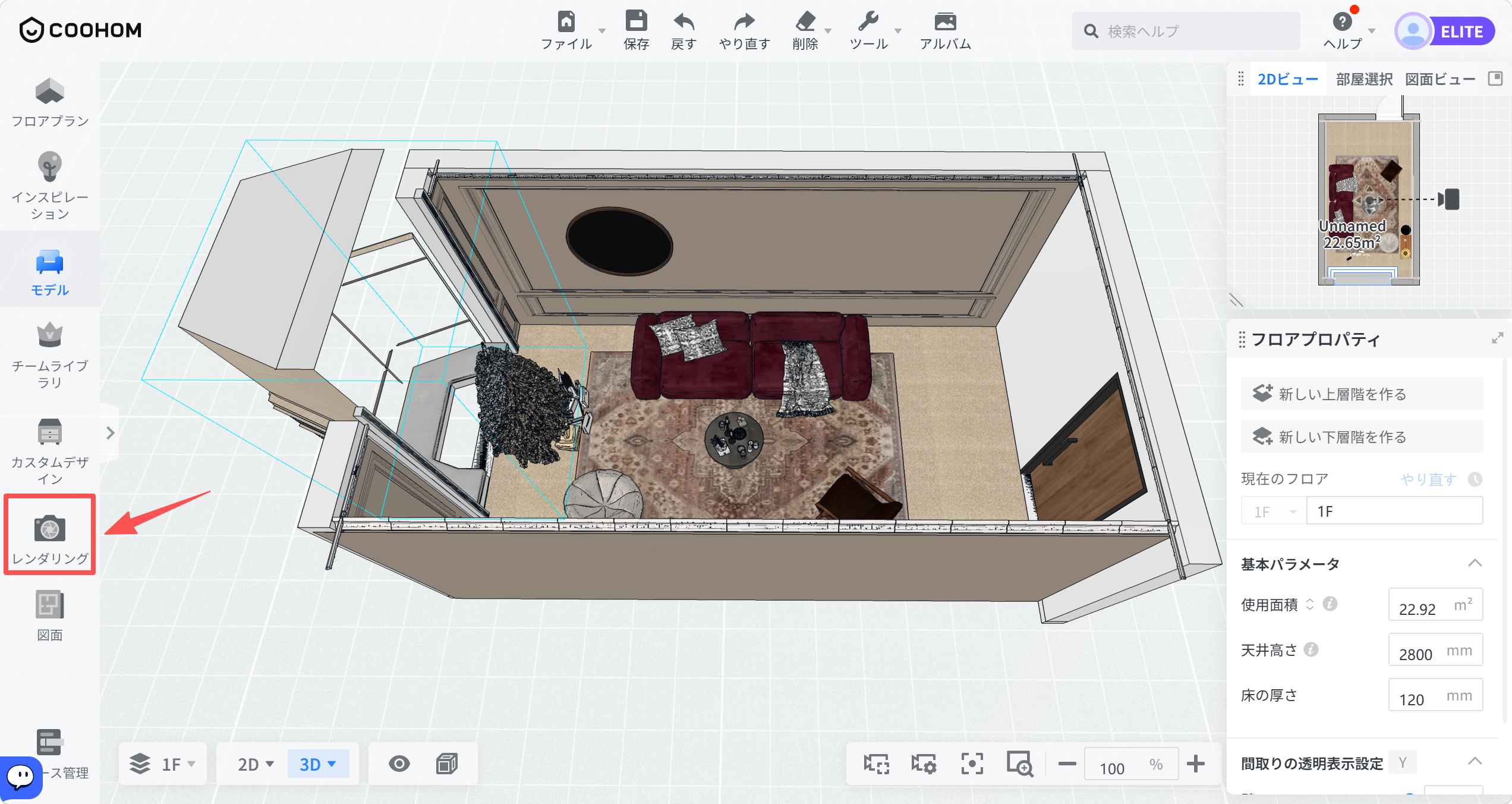The width and height of the screenshot is (1512, 804).
Task: Open フロアプラン in the left sidebar
Action: click(50, 102)
